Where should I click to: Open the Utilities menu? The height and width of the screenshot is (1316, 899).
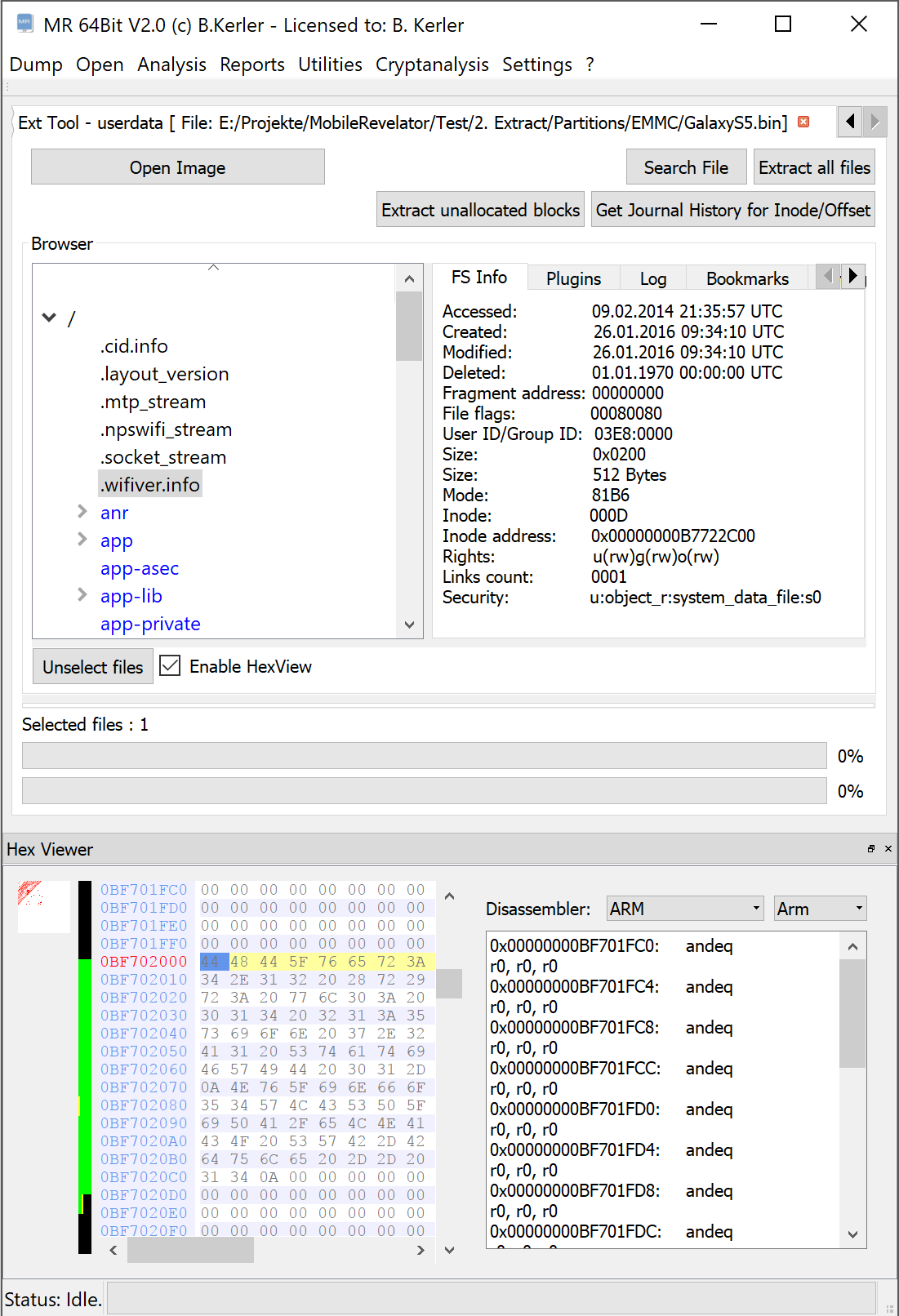pyautogui.click(x=330, y=64)
